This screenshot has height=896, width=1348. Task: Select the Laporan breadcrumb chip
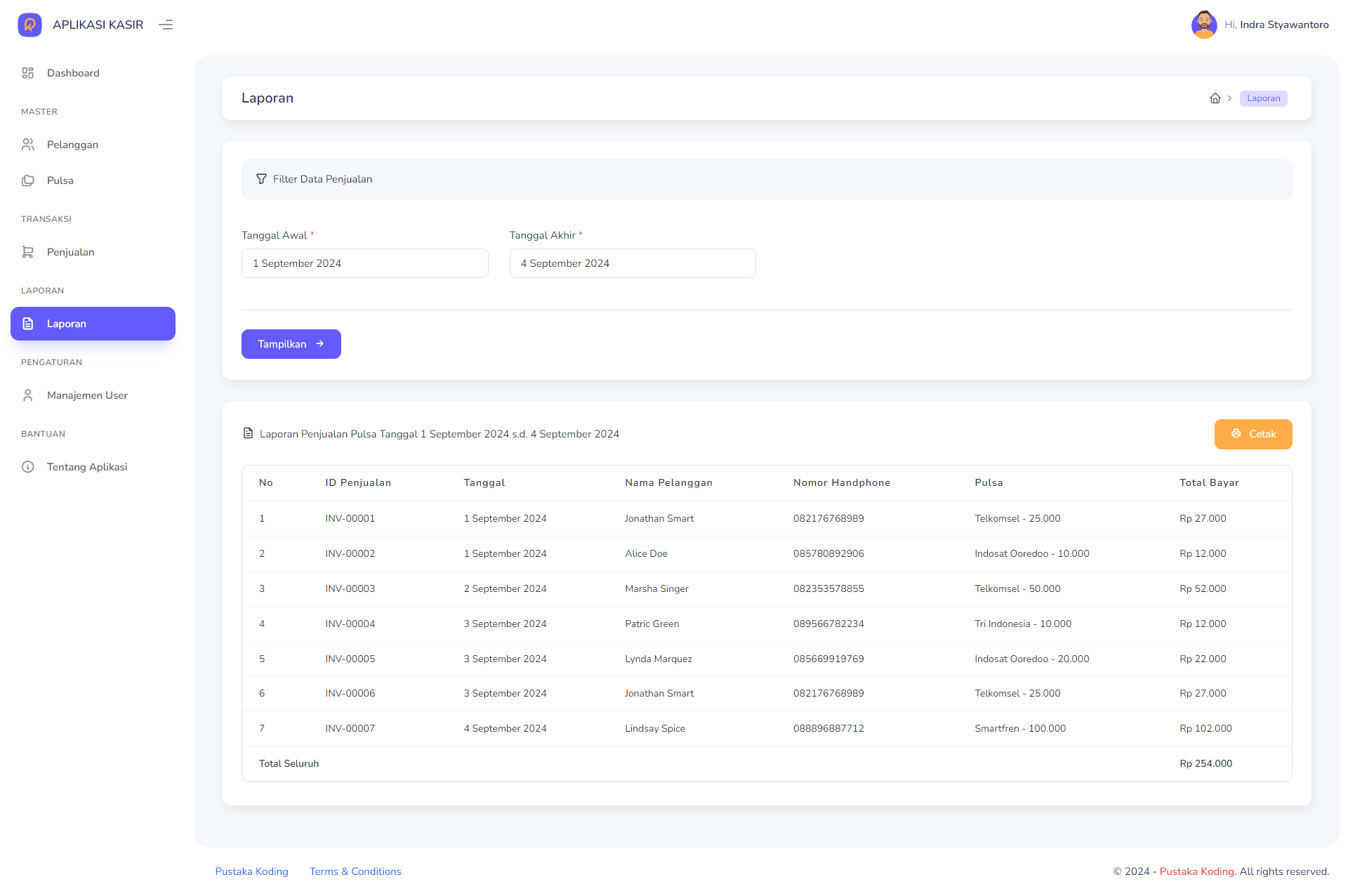1263,98
